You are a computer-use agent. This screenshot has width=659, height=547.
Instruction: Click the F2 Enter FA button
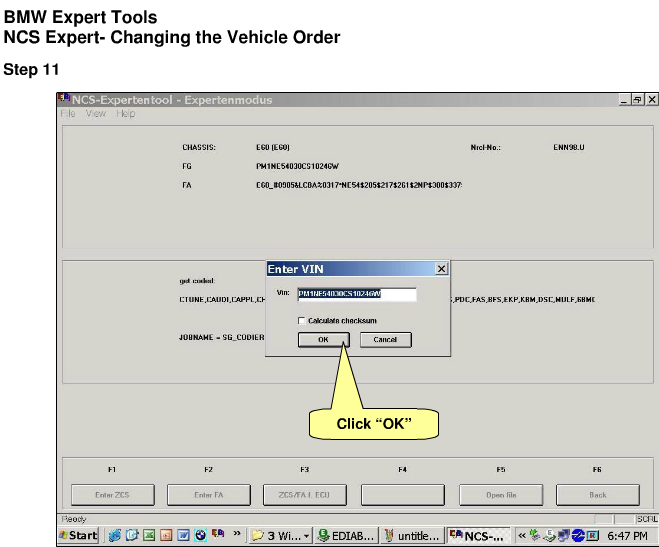tap(209, 495)
